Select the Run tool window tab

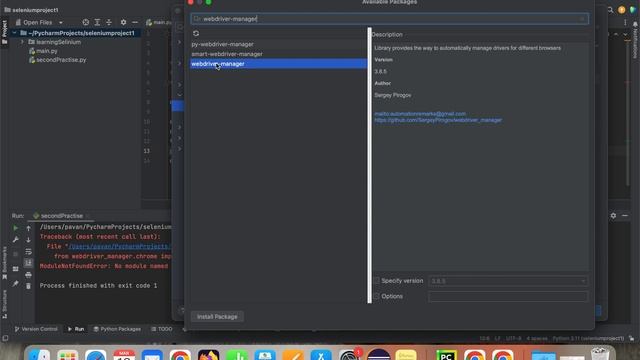[x=76, y=329]
